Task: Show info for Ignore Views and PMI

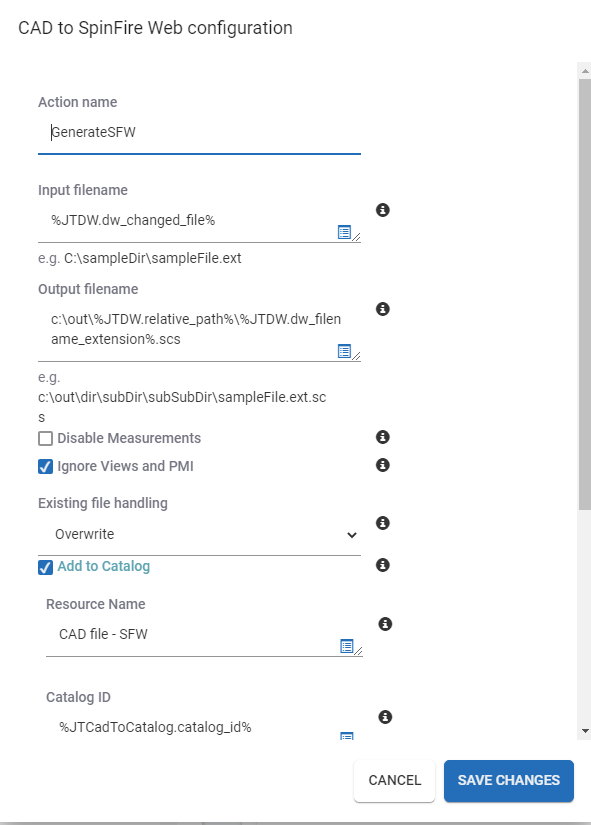Action: [x=383, y=465]
